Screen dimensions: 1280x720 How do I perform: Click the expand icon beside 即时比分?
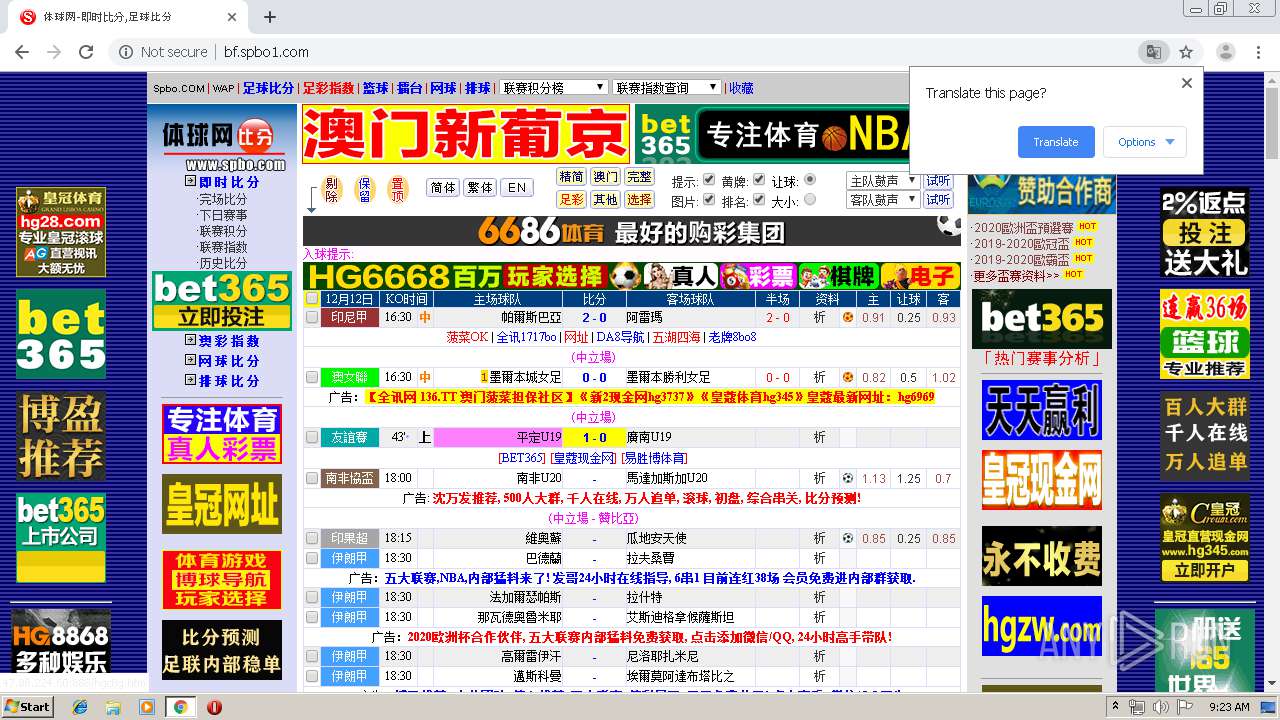point(190,181)
